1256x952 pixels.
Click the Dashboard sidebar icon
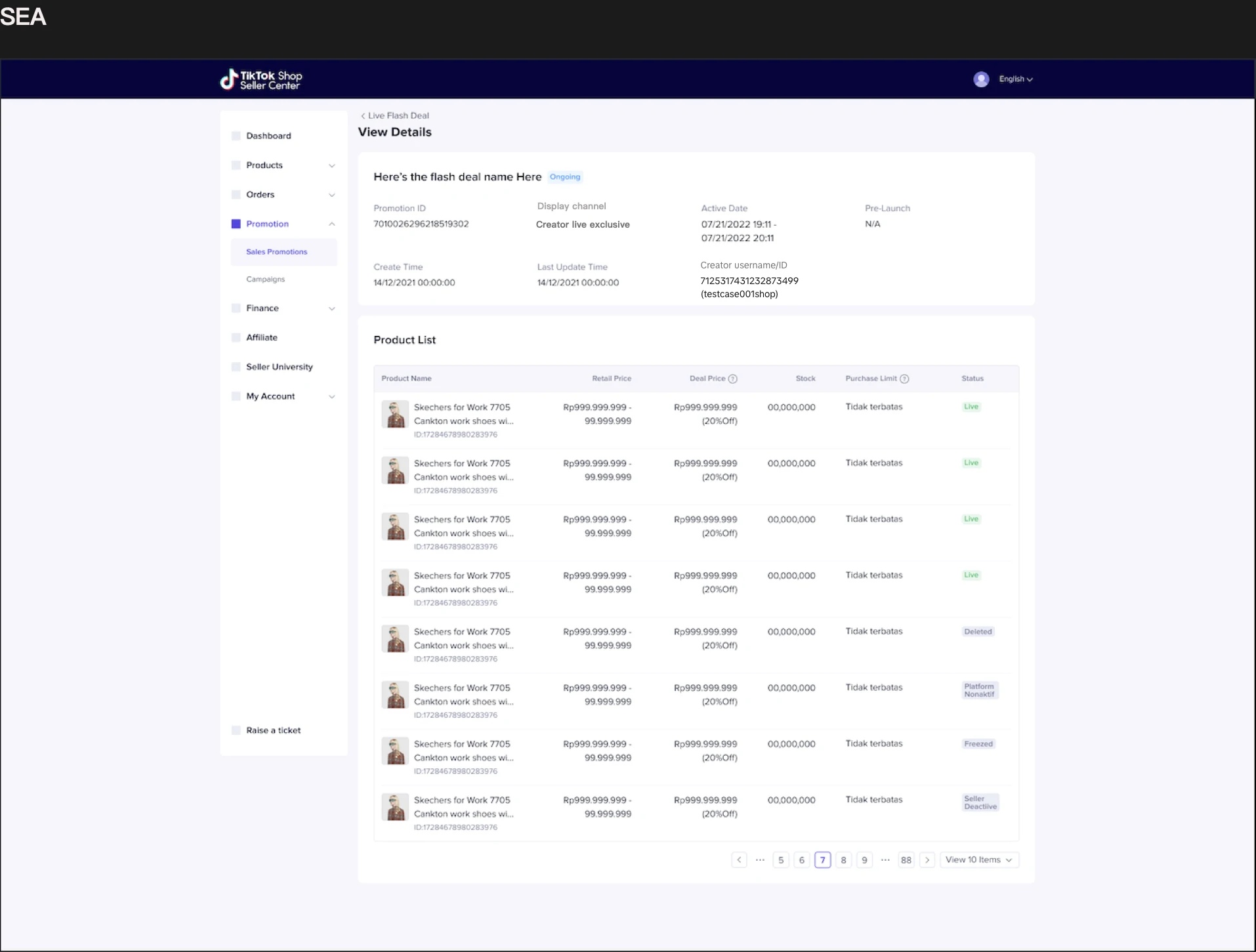point(236,136)
